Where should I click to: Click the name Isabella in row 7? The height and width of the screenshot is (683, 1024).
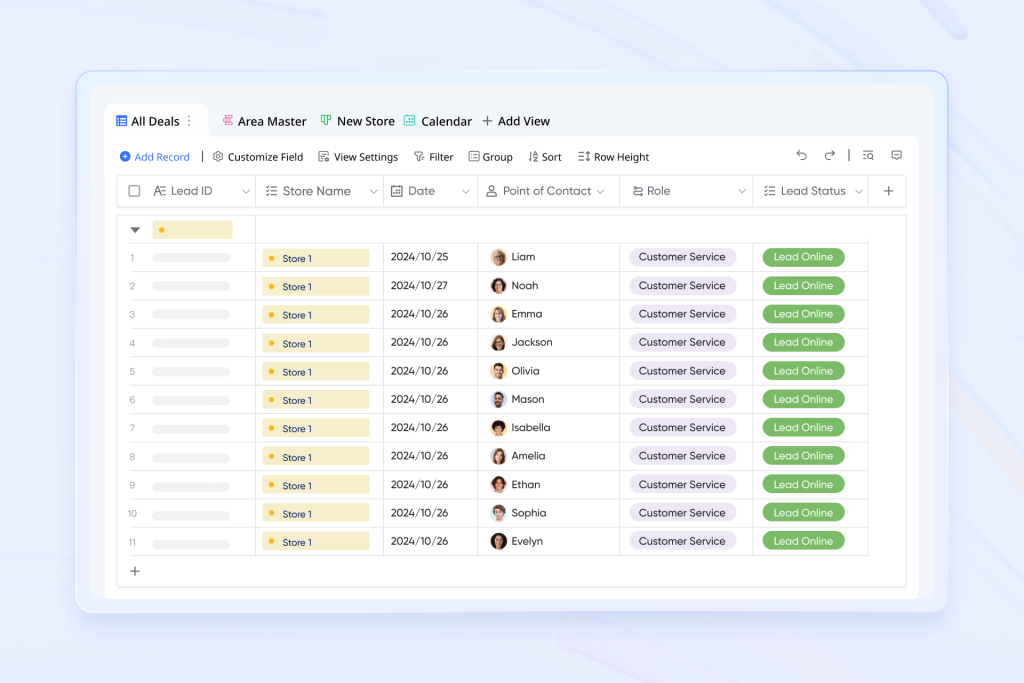[530, 428]
